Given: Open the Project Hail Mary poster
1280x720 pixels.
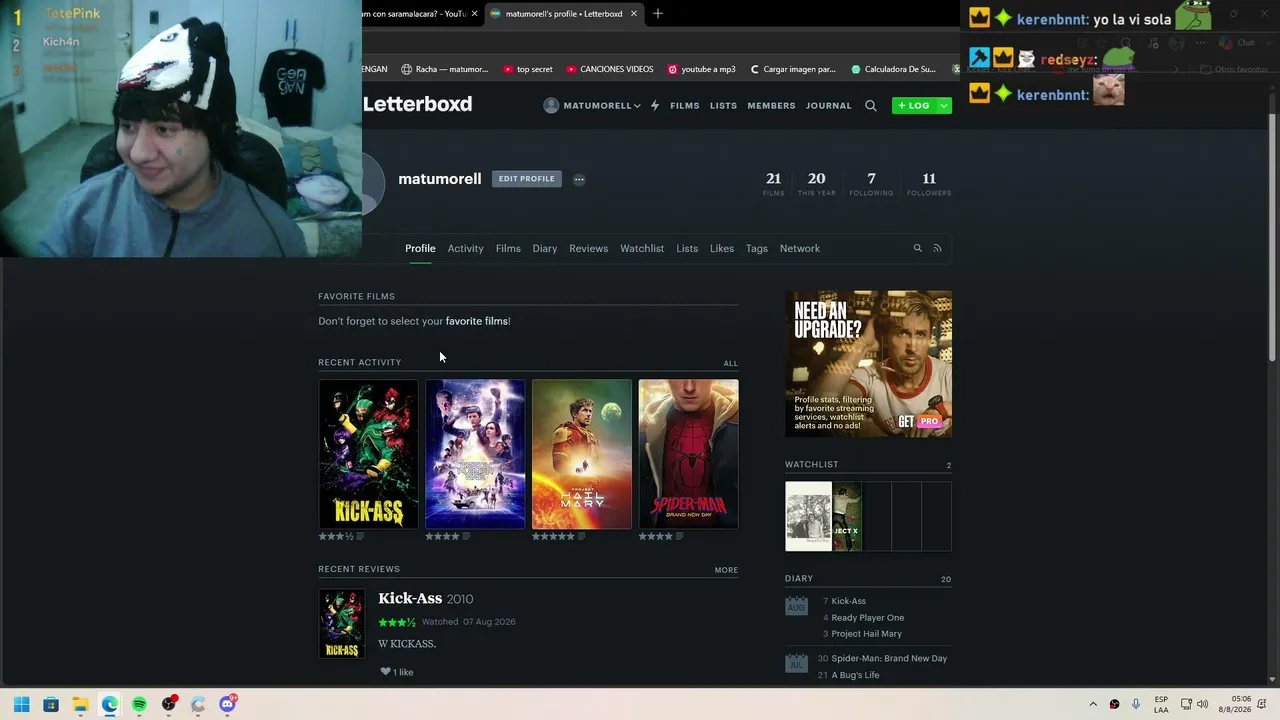Looking at the screenshot, I should [x=582, y=454].
